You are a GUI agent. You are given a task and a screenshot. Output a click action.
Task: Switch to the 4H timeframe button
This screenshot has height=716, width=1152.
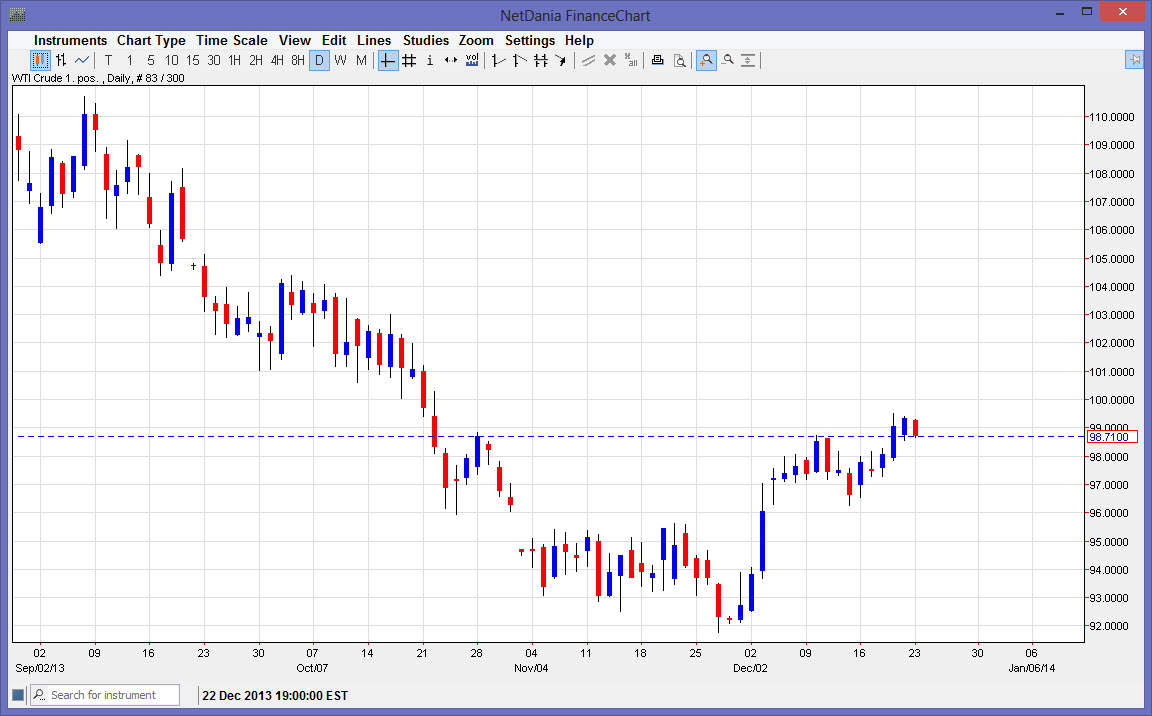coord(277,60)
